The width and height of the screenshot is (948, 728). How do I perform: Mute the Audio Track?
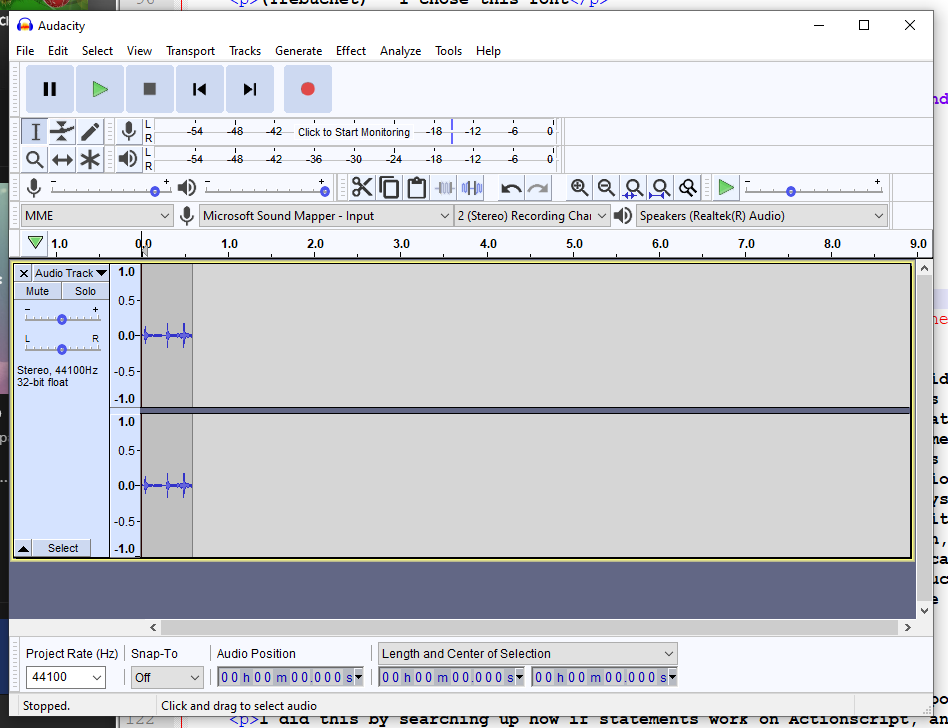click(x=37, y=291)
